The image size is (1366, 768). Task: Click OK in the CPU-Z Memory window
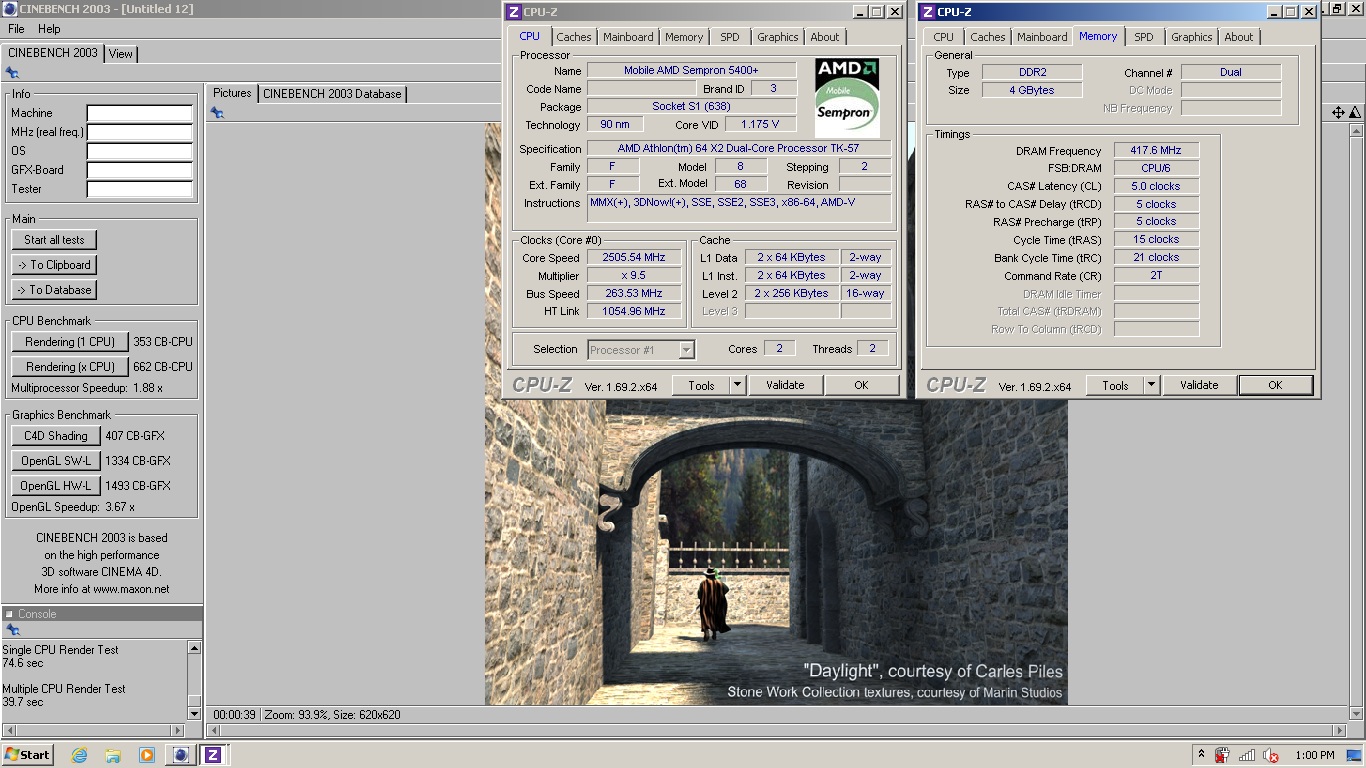(x=1275, y=385)
